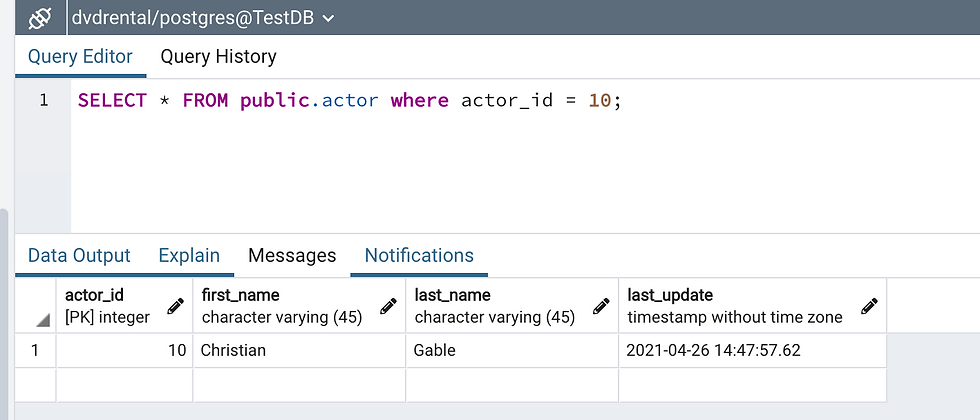Image resolution: width=980 pixels, height=420 pixels.
Task: Select all rows via grid corner triangle
Action: (43, 319)
